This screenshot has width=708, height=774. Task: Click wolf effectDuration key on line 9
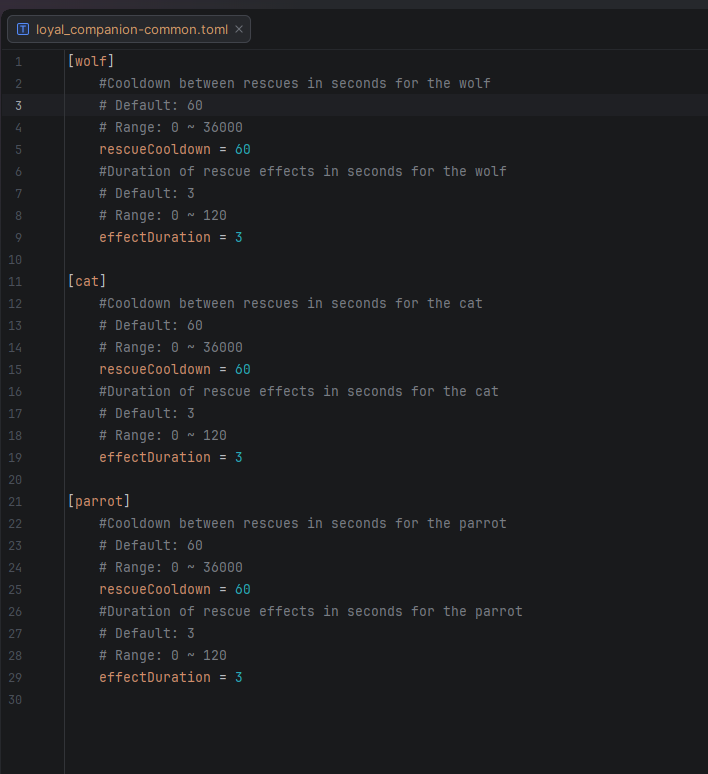[x=155, y=237]
